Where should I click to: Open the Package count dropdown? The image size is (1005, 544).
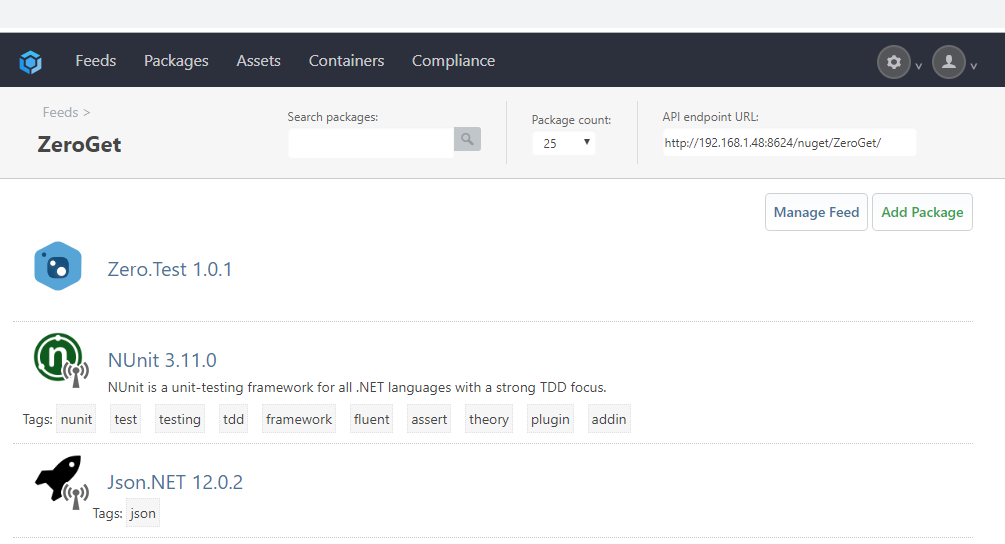tap(564, 143)
